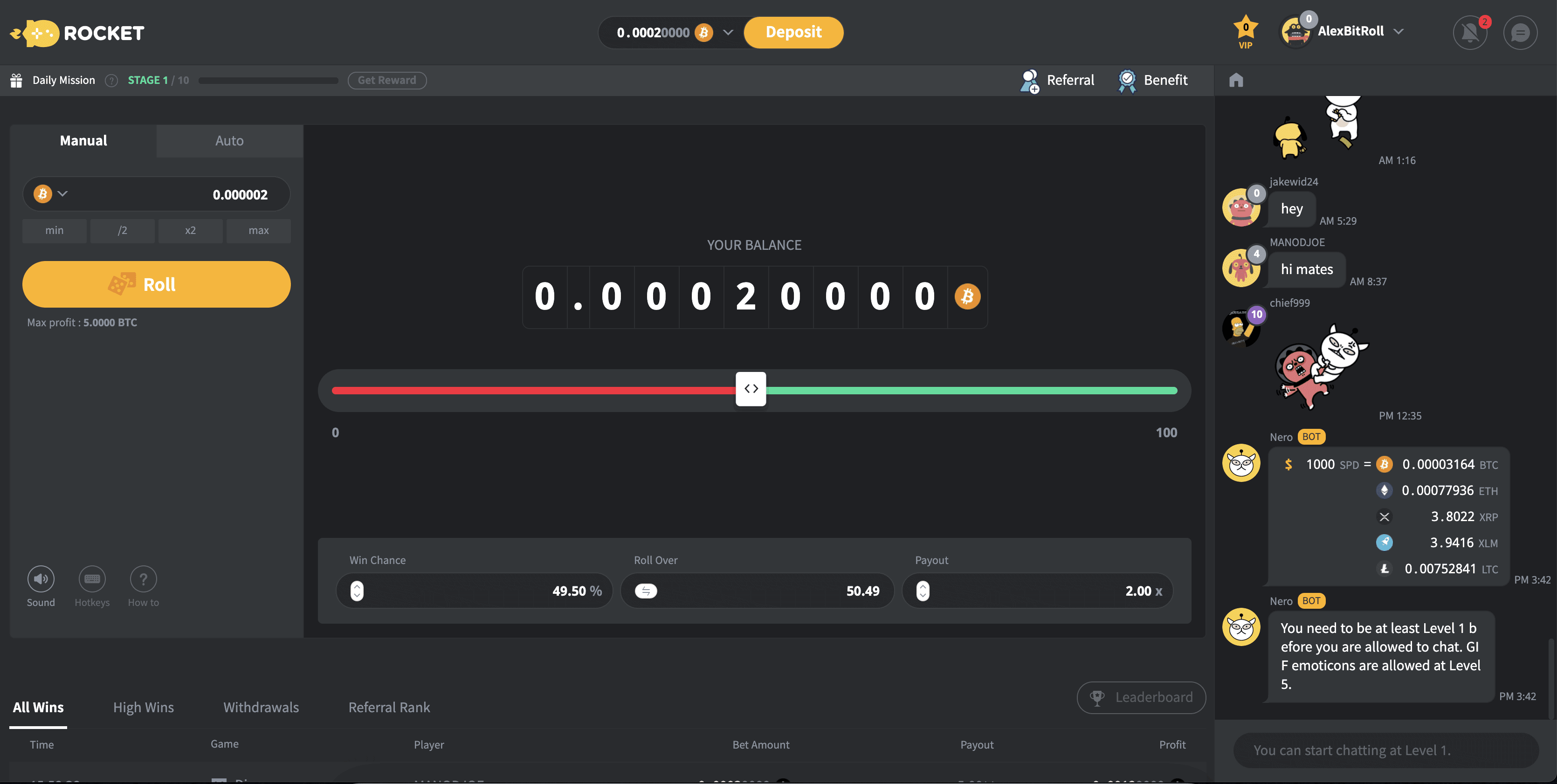This screenshot has height=784, width=1557.
Task: Click the Referral person icon
Action: point(1029,80)
